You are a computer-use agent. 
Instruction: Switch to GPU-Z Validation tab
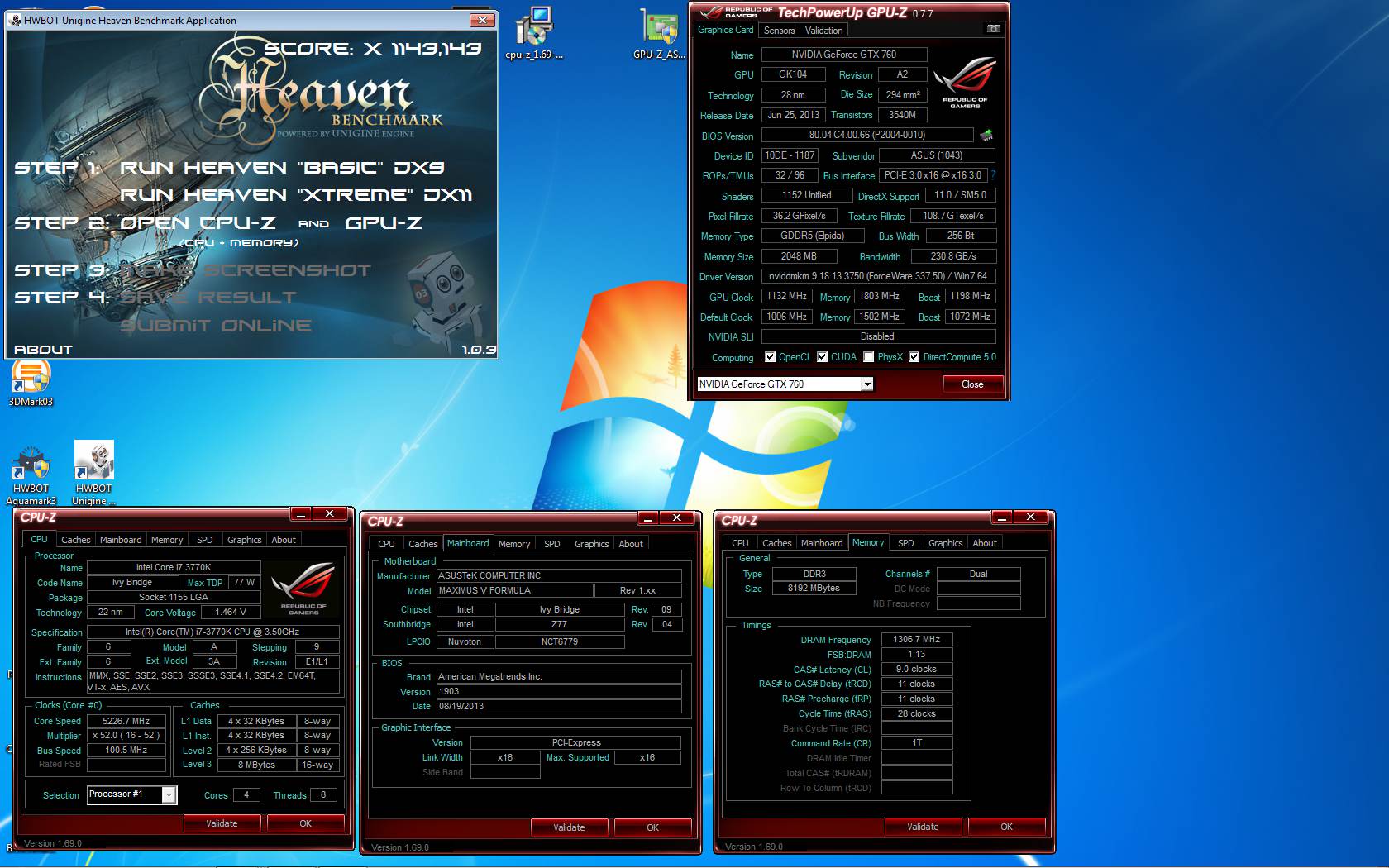[824, 31]
